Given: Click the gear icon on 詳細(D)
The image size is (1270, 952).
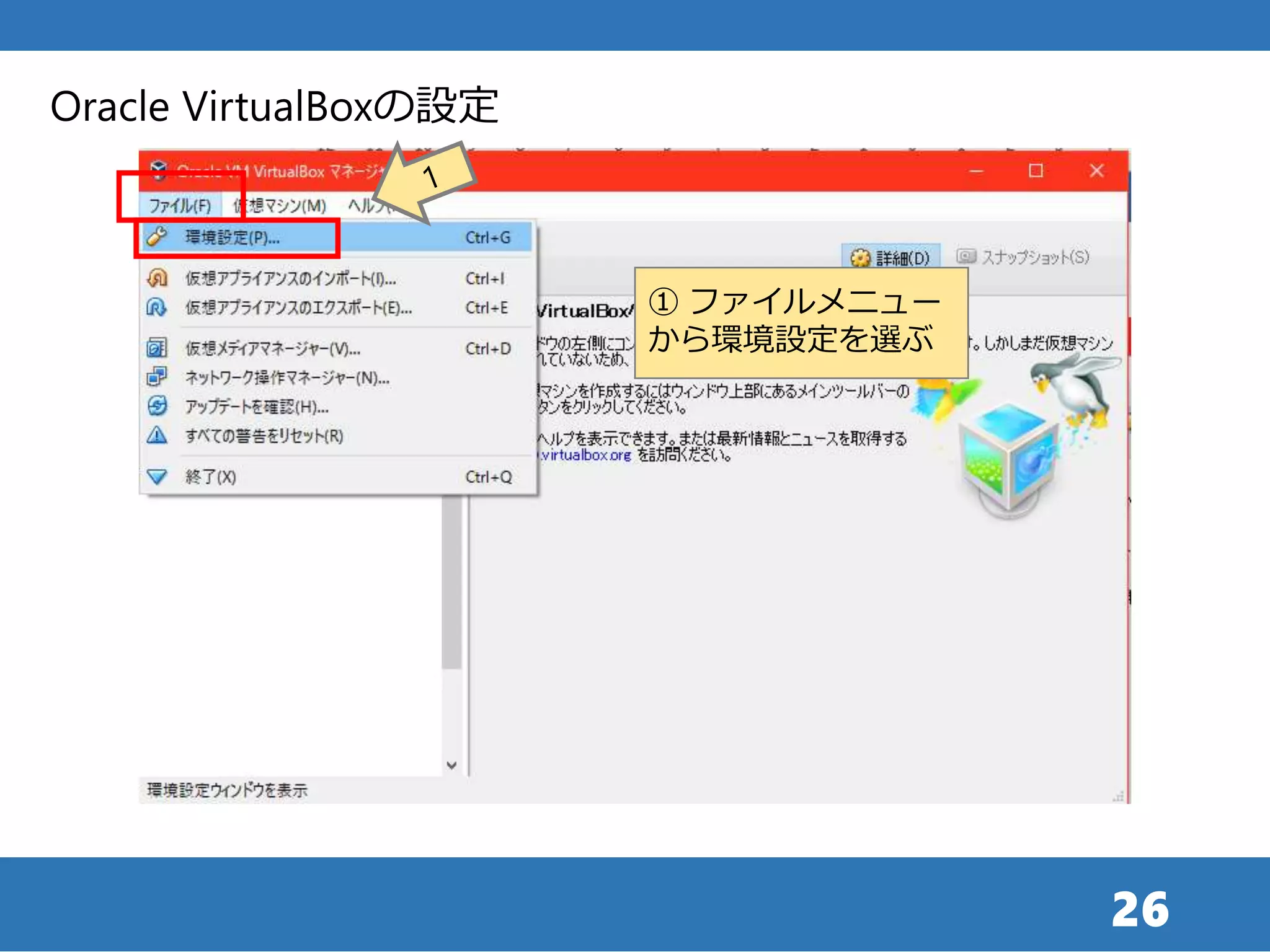Looking at the screenshot, I should point(861,258).
